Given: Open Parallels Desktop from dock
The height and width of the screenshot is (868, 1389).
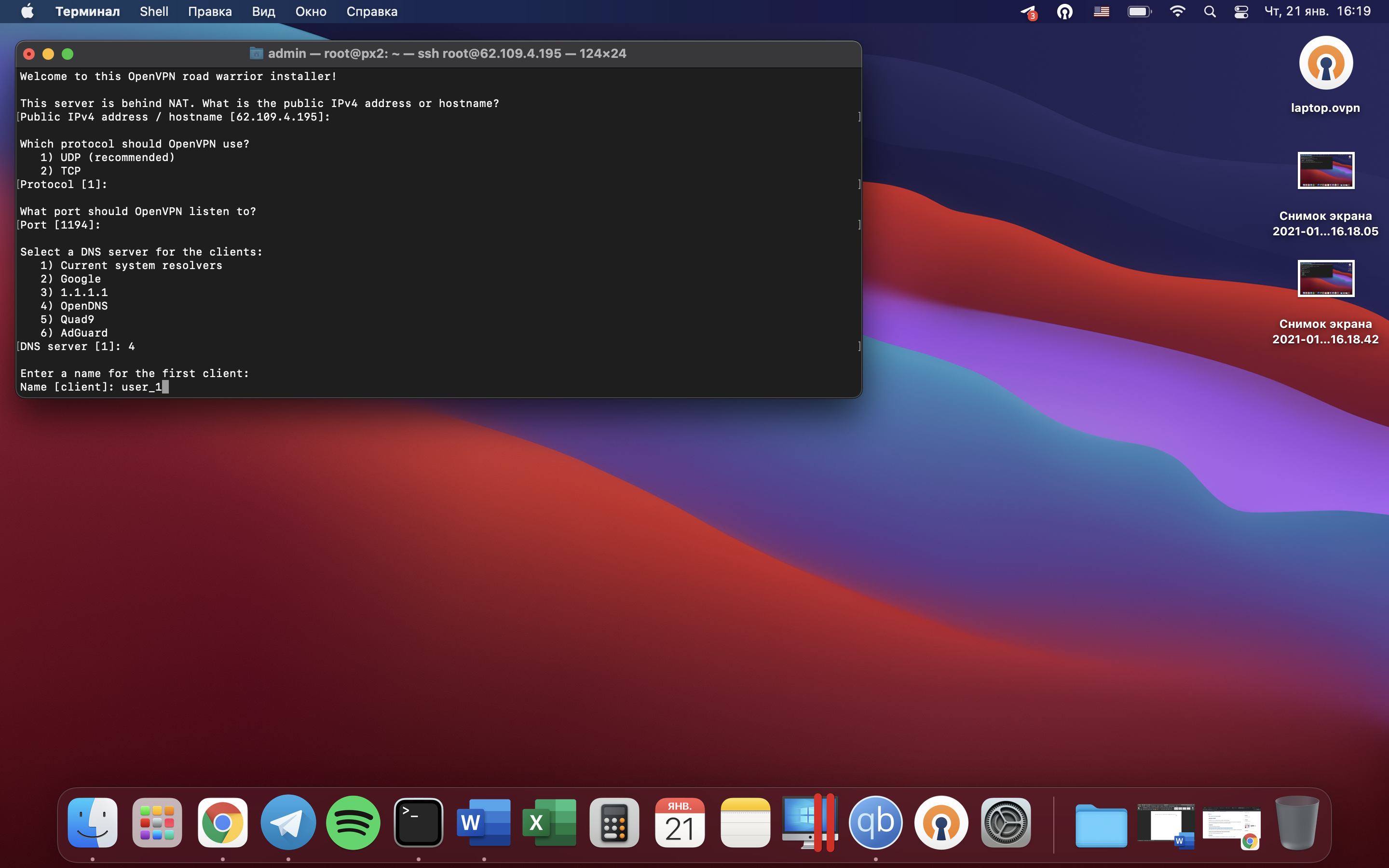Looking at the screenshot, I should 810,822.
